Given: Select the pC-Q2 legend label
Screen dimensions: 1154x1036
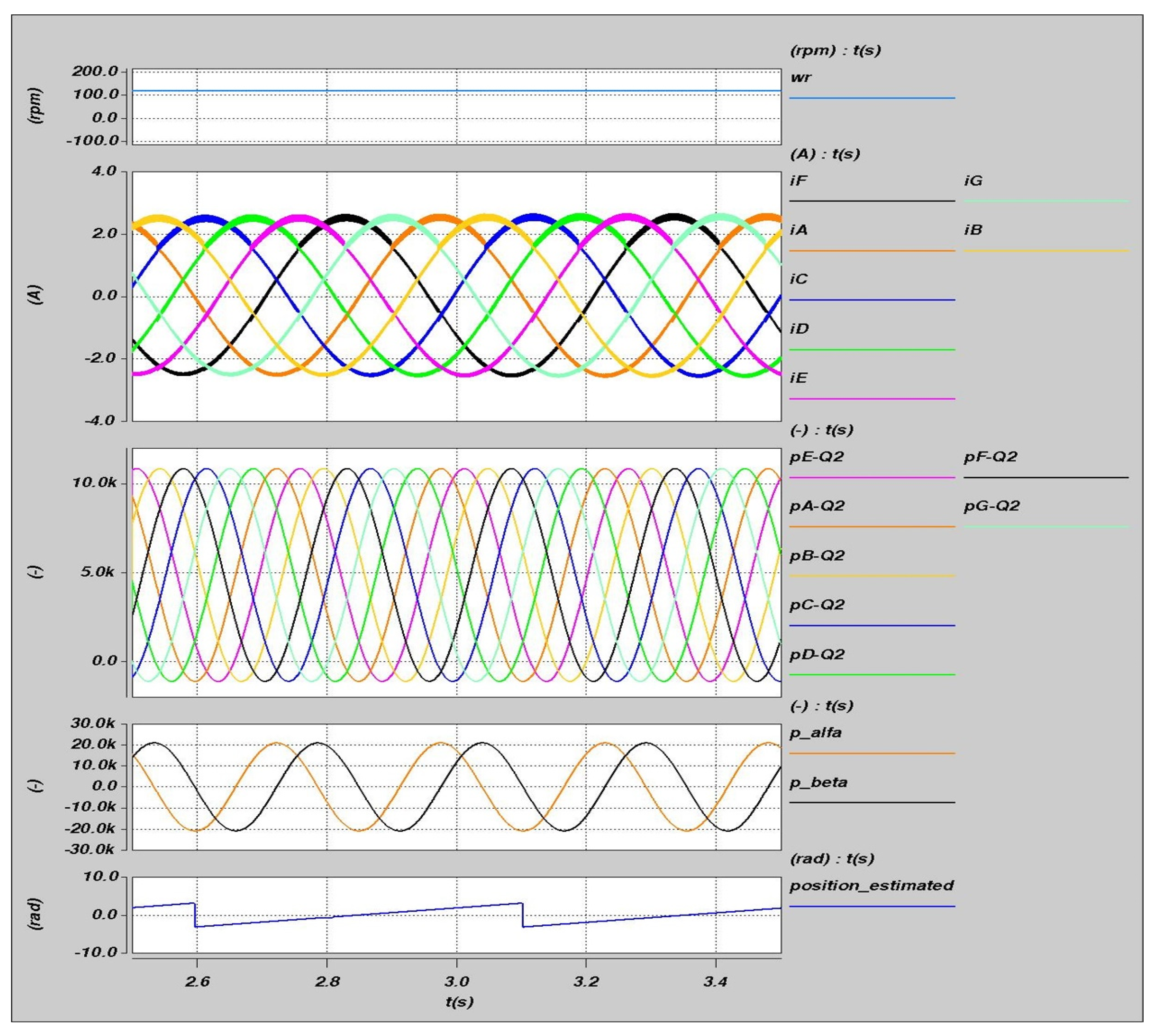Looking at the screenshot, I should (x=816, y=604).
